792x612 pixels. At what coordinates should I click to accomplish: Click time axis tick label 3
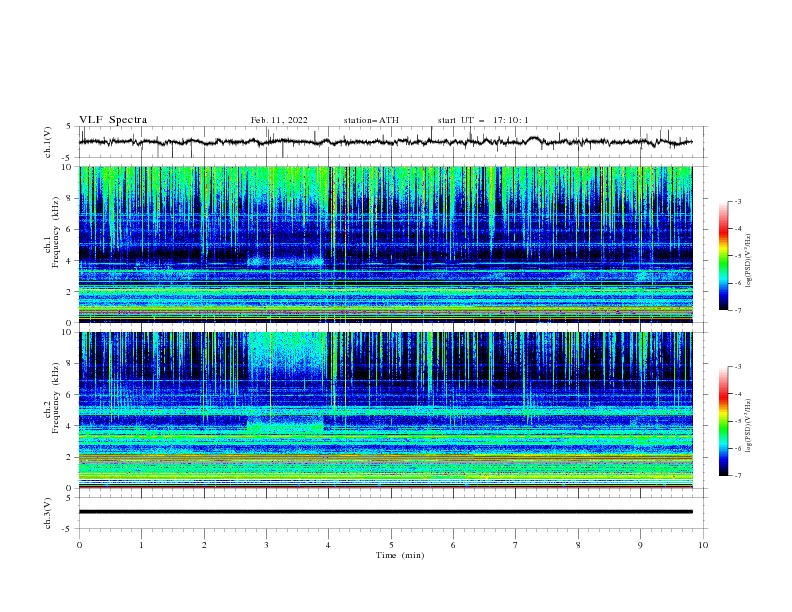(x=266, y=545)
